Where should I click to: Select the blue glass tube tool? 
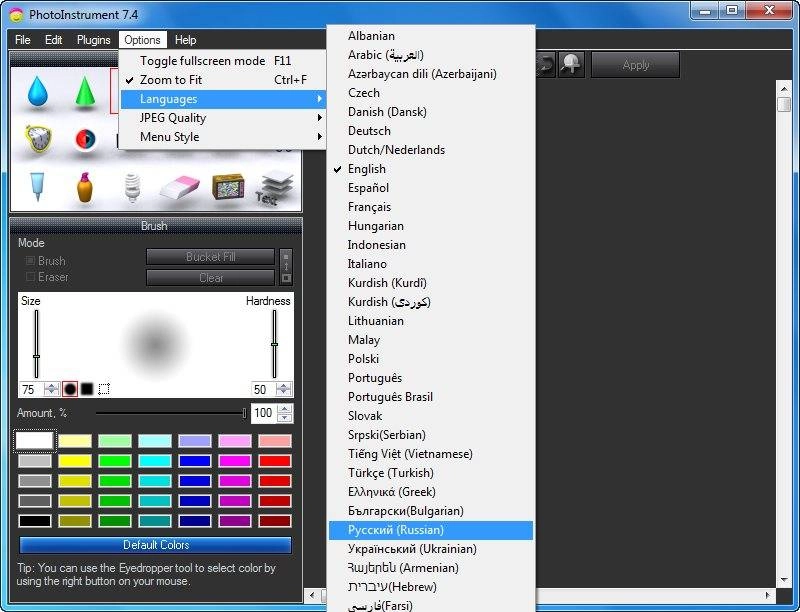pos(37,186)
